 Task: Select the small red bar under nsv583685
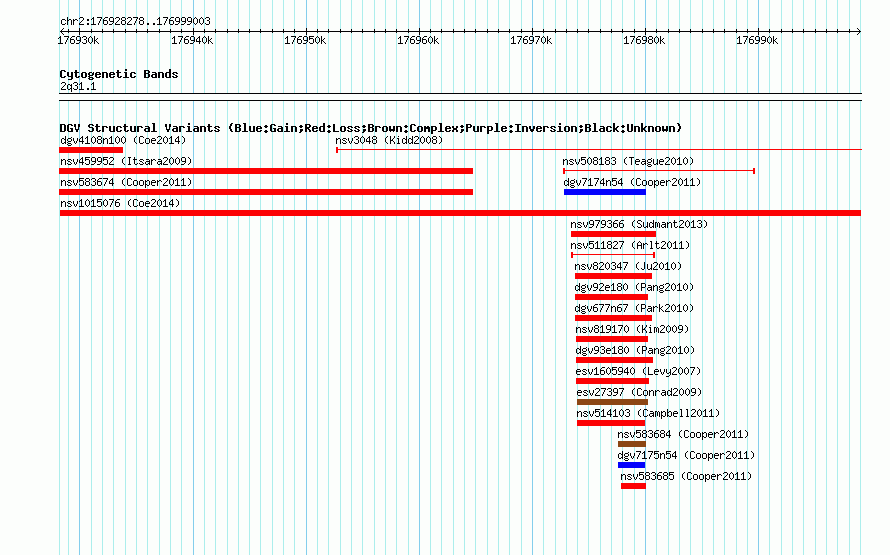(633, 486)
